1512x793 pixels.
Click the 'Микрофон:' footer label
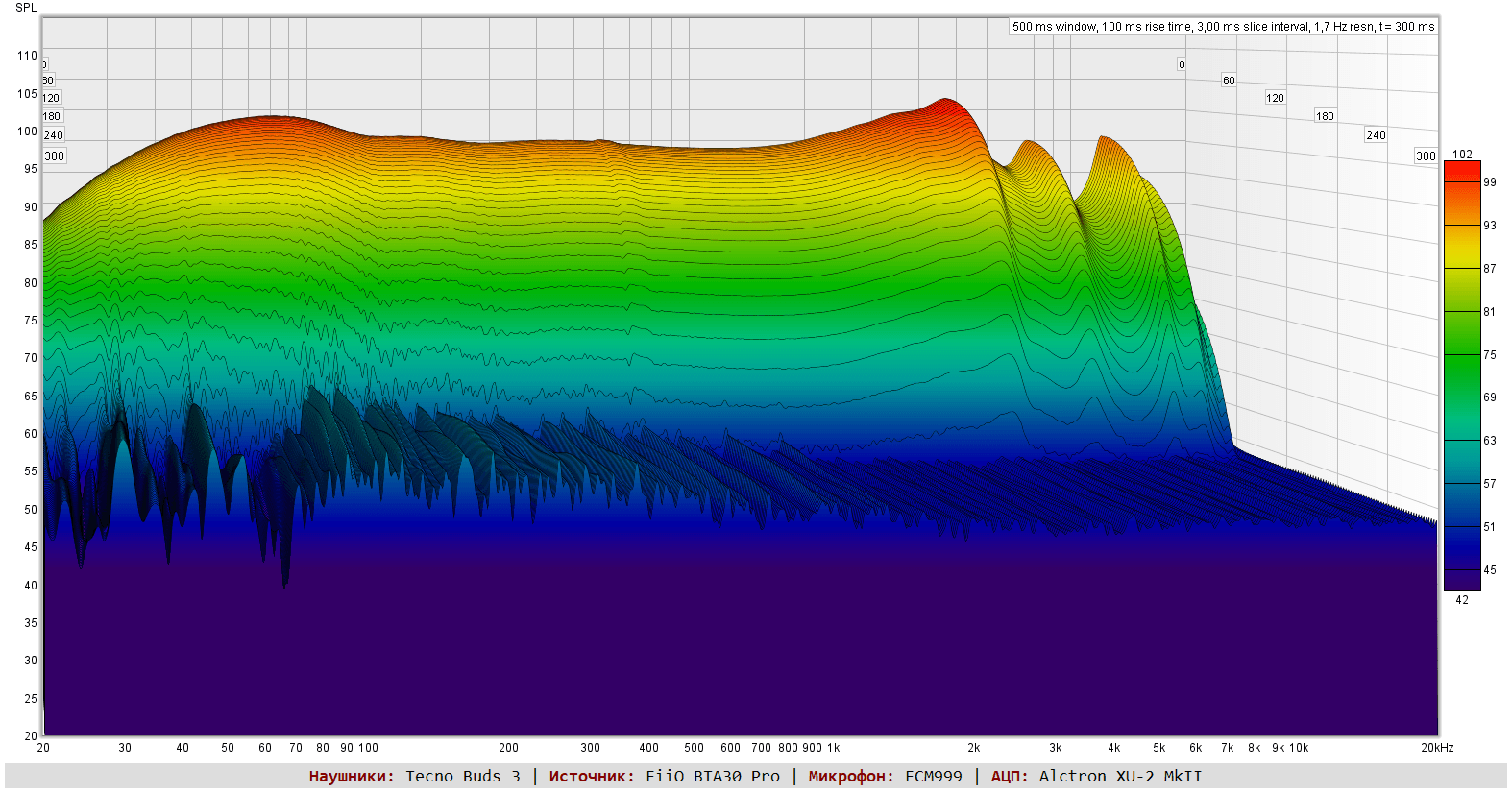pos(851,776)
